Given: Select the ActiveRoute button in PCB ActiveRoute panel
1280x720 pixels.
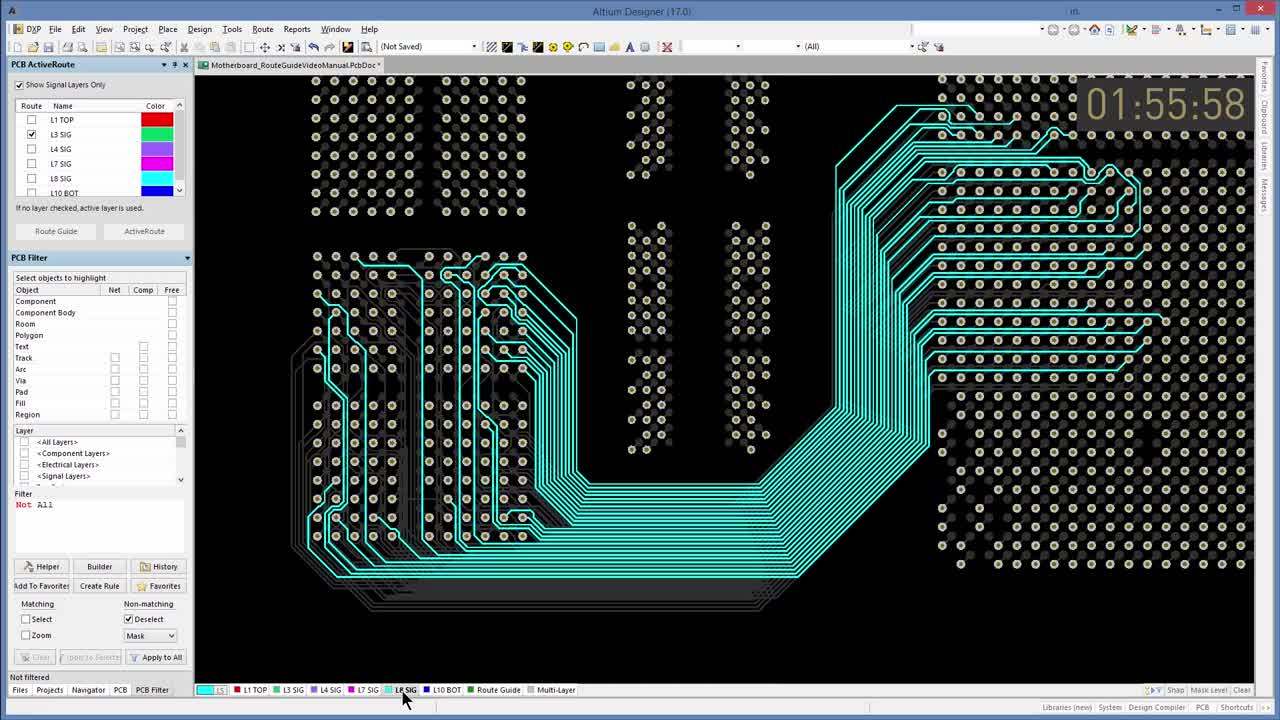Looking at the screenshot, I should [144, 231].
